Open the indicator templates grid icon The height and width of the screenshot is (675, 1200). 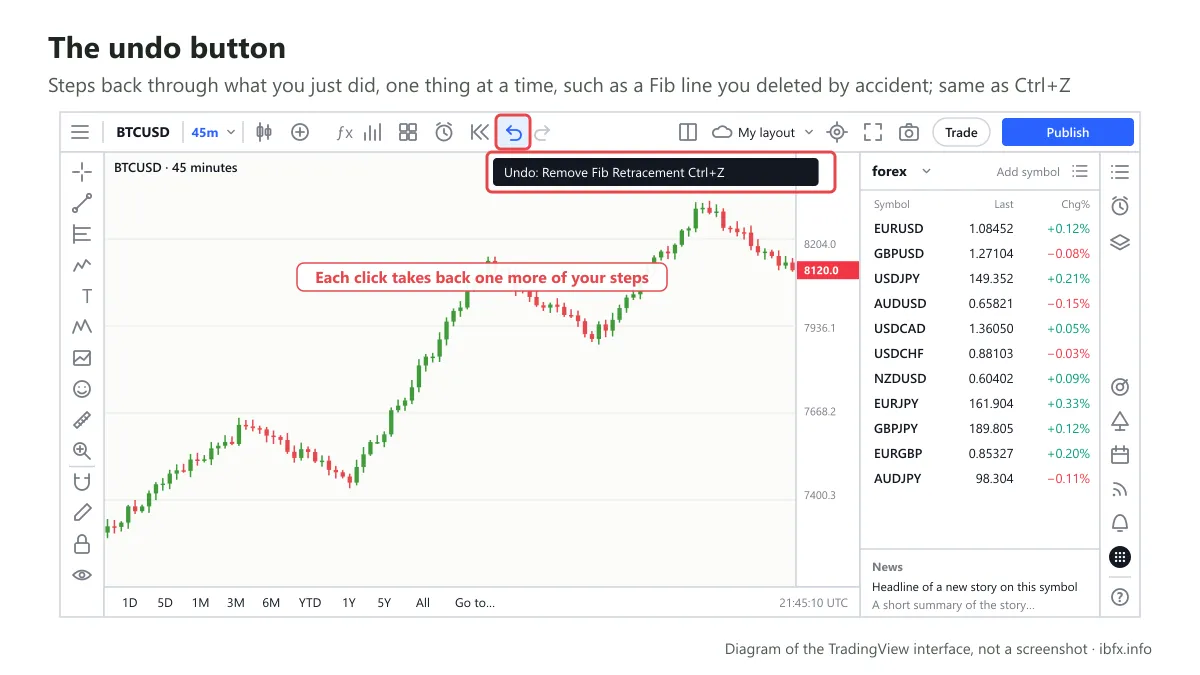408,132
